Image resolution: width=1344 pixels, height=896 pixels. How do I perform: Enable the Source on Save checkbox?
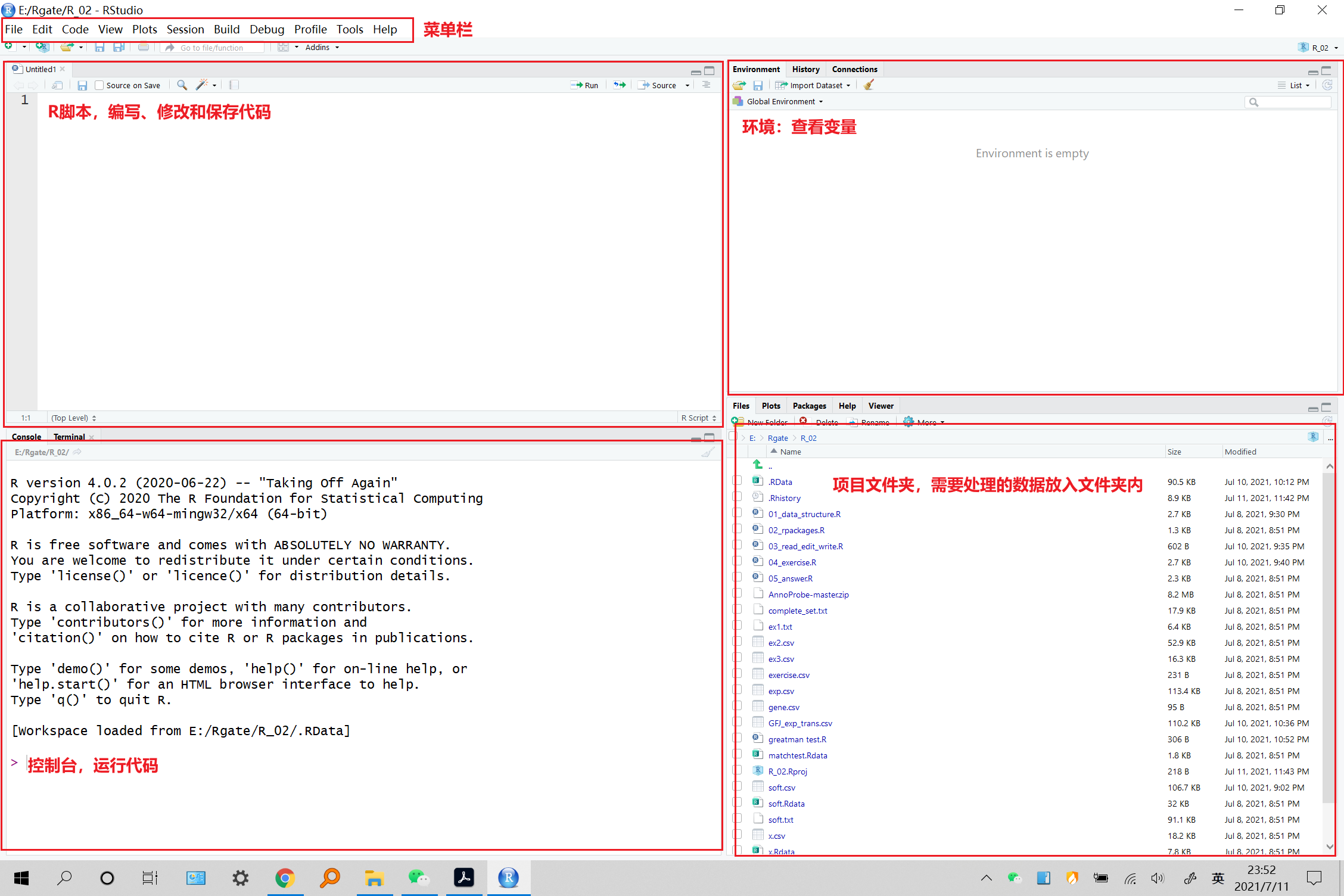point(99,85)
